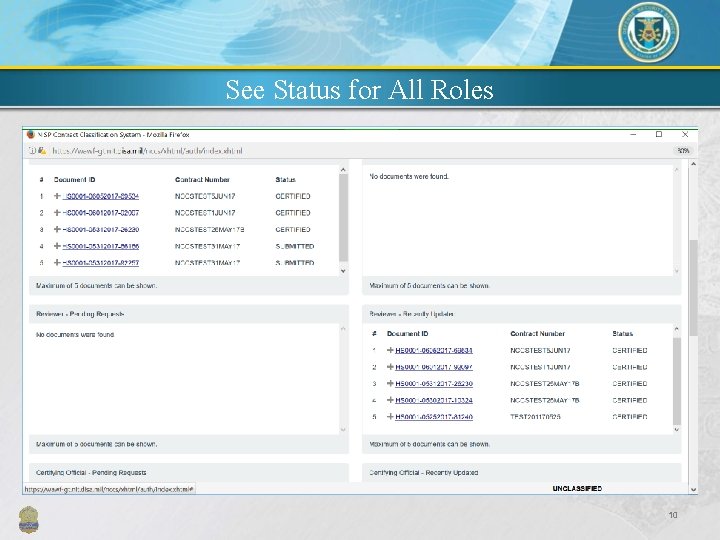Click scrollbar thumb in Reviewer Recently Updated list
This screenshot has height=540, width=720.
[x=676, y=381]
